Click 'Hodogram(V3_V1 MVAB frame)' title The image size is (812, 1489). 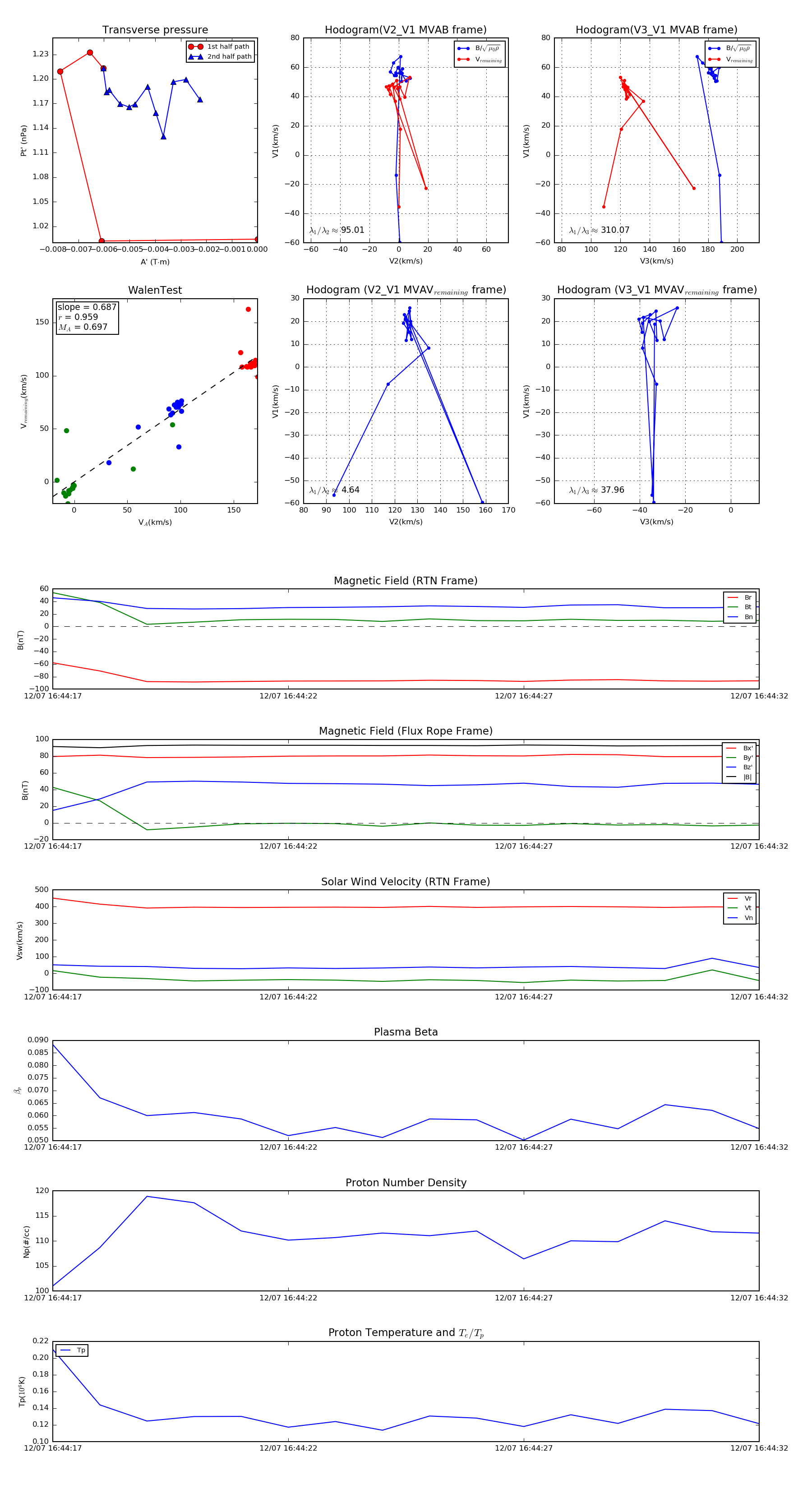656,29
